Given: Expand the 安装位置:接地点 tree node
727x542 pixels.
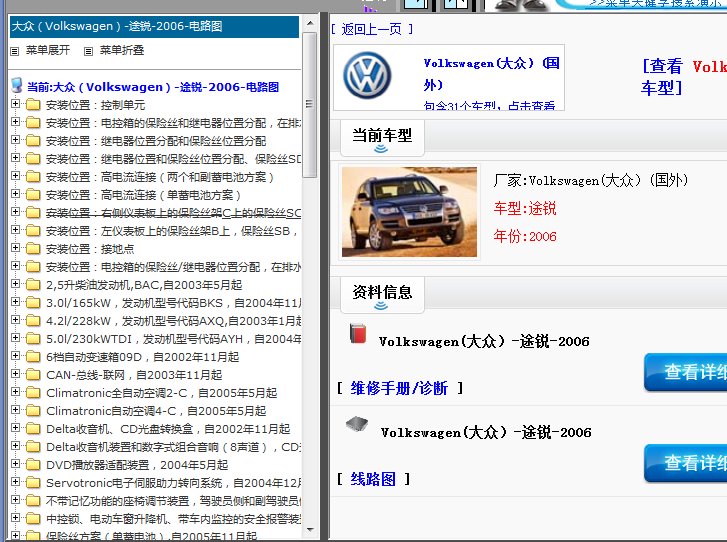Looking at the screenshot, I should pyautogui.click(x=15, y=248).
